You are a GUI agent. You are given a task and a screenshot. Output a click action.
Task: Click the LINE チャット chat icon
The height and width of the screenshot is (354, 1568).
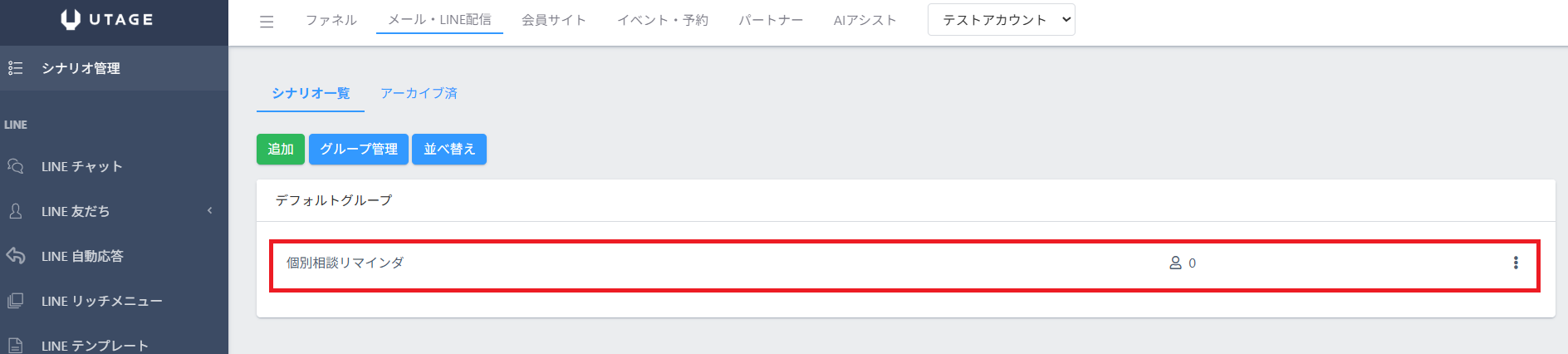16,166
